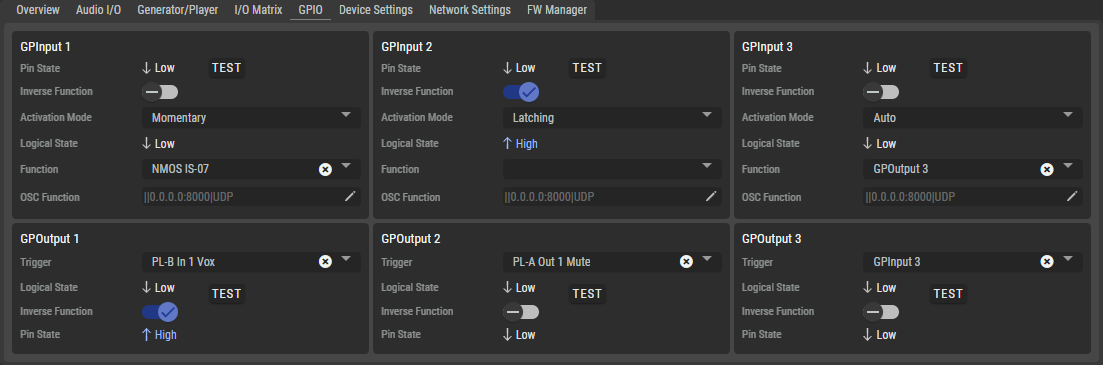The height and width of the screenshot is (365, 1103).
Task: Toggle Inverse Function for GPOutput 2
Action: [x=521, y=312]
